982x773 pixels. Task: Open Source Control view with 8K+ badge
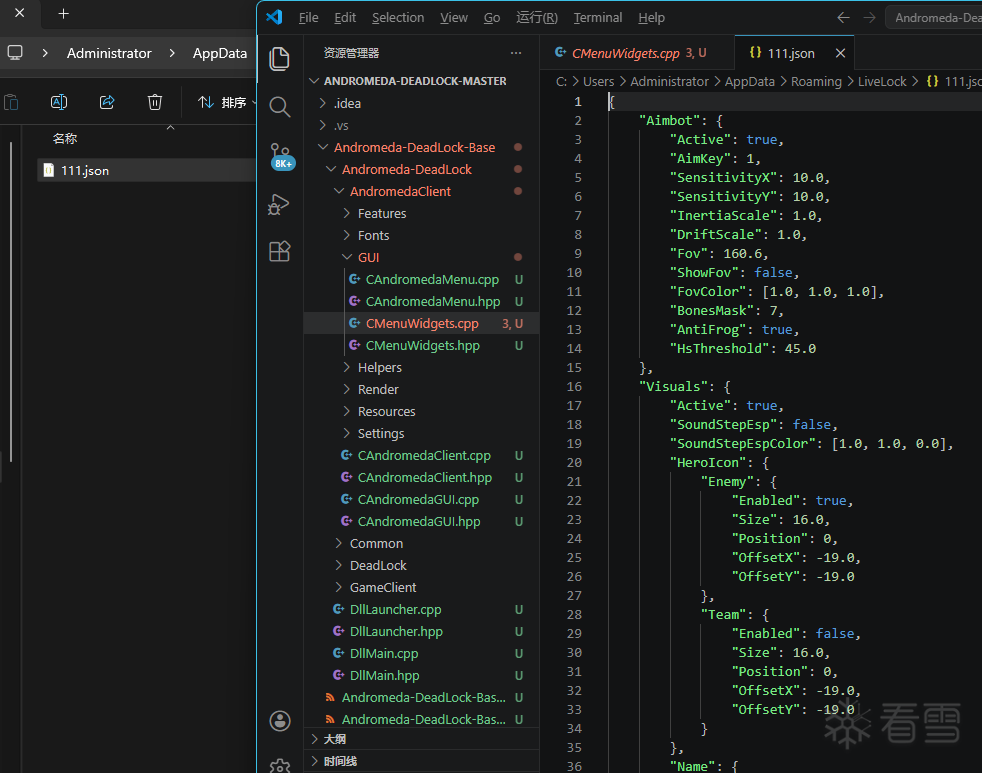281,156
